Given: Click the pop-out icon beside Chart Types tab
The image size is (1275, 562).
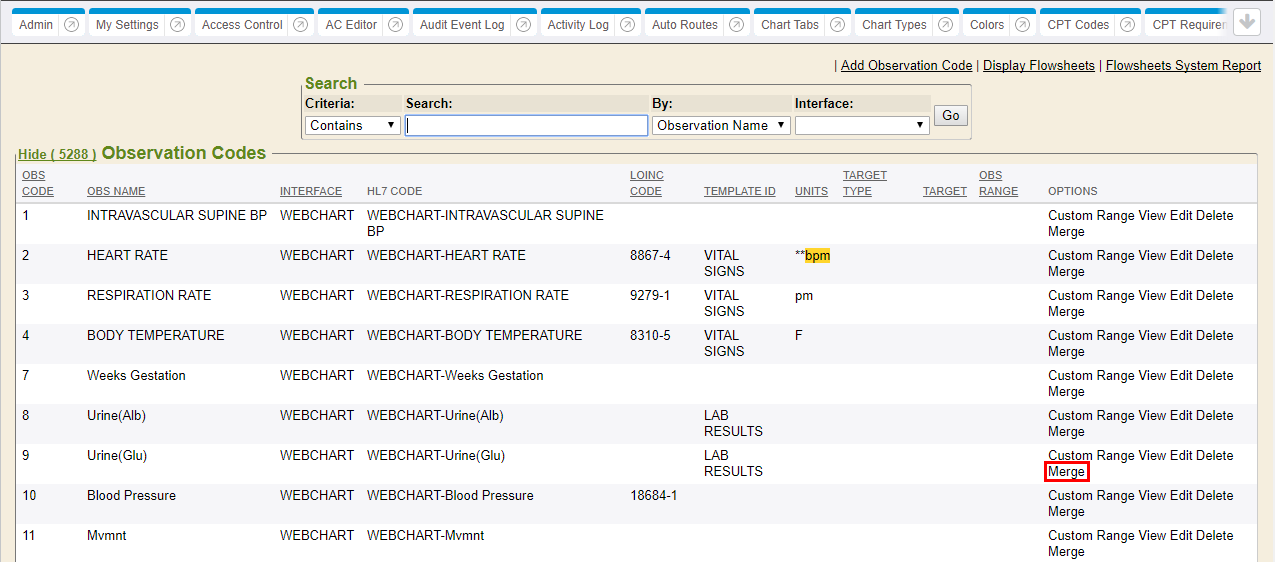Looking at the screenshot, I should (945, 25).
